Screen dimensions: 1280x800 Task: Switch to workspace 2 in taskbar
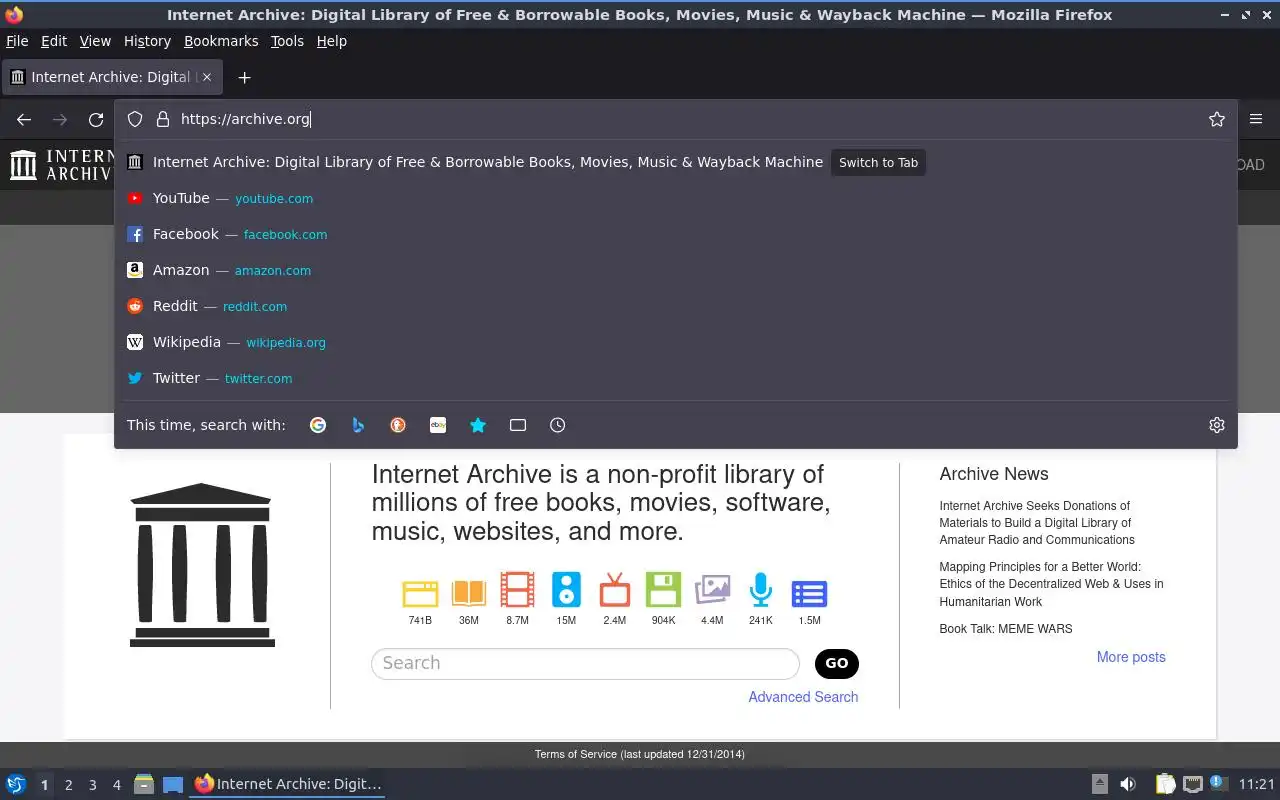68,785
